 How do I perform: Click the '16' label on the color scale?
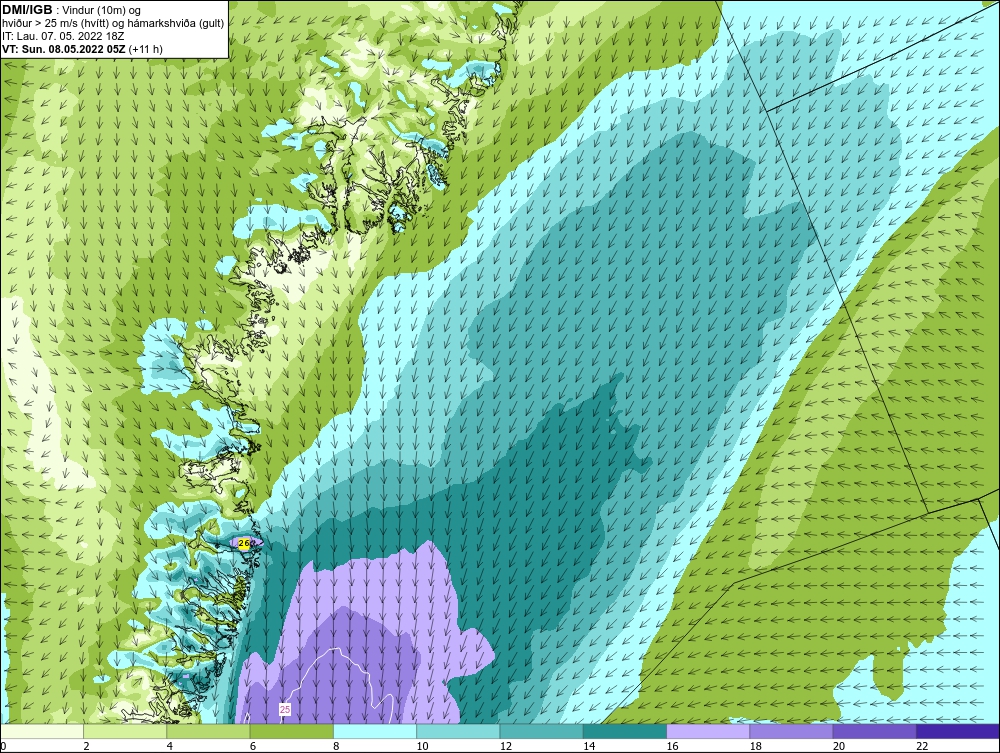point(672,747)
